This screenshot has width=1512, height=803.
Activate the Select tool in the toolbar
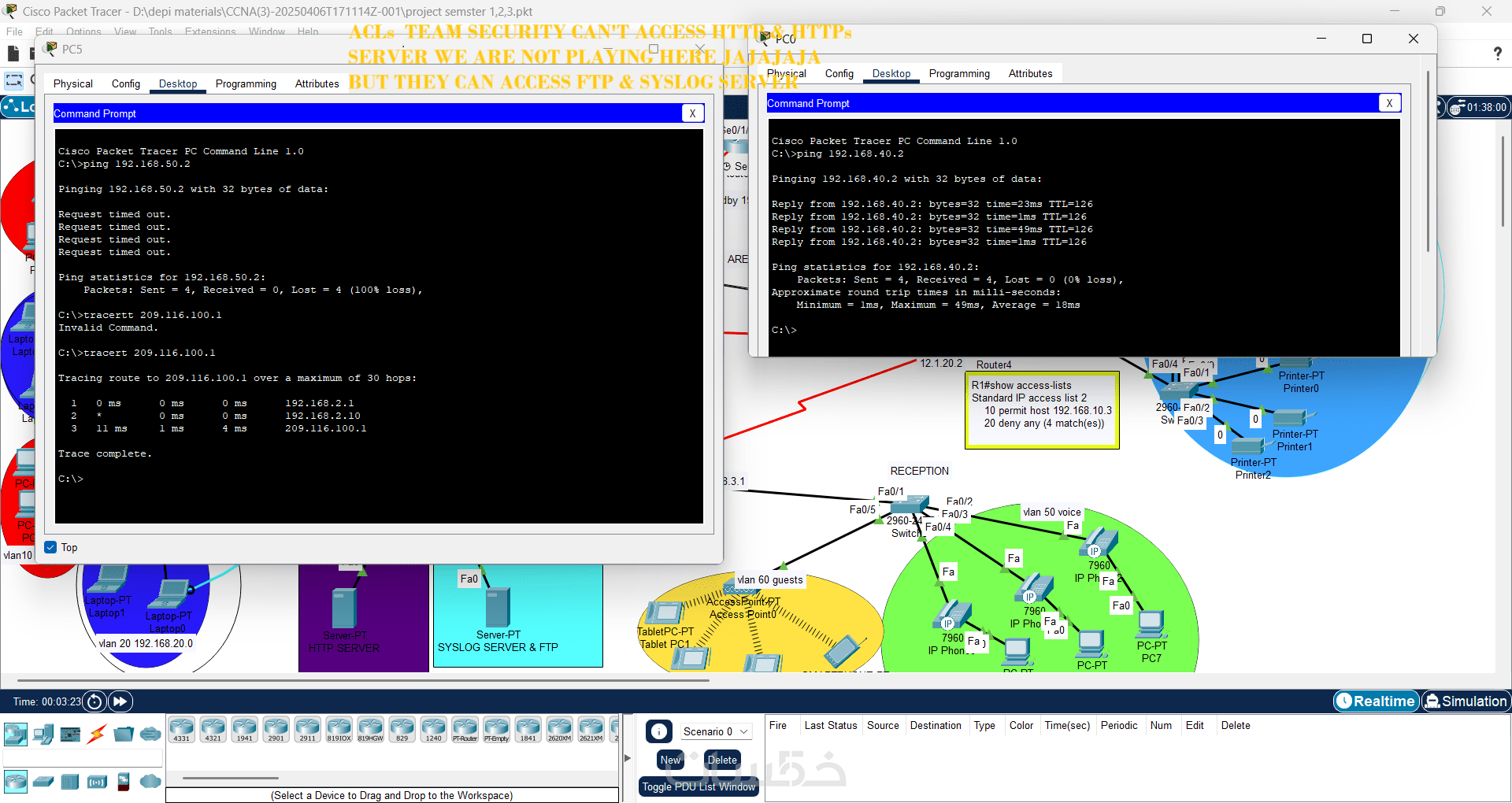tap(14, 80)
